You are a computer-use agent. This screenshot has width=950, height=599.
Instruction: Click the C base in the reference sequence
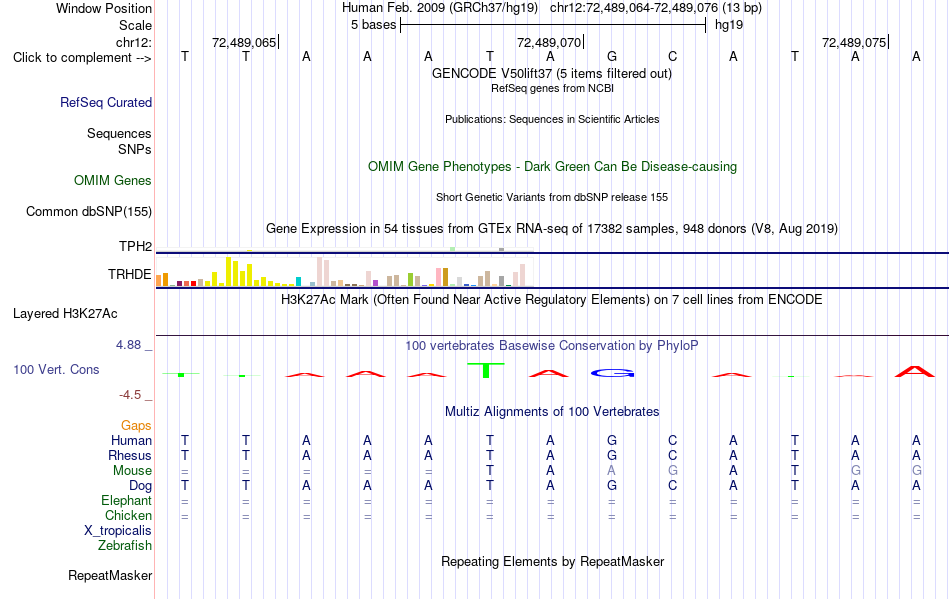(x=673, y=57)
